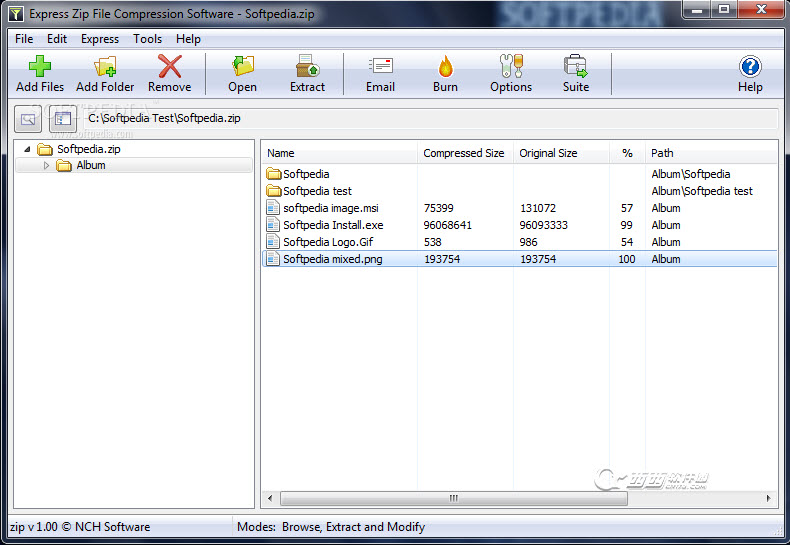
Task: Click the Add Folder toolbar icon
Action: (x=105, y=66)
